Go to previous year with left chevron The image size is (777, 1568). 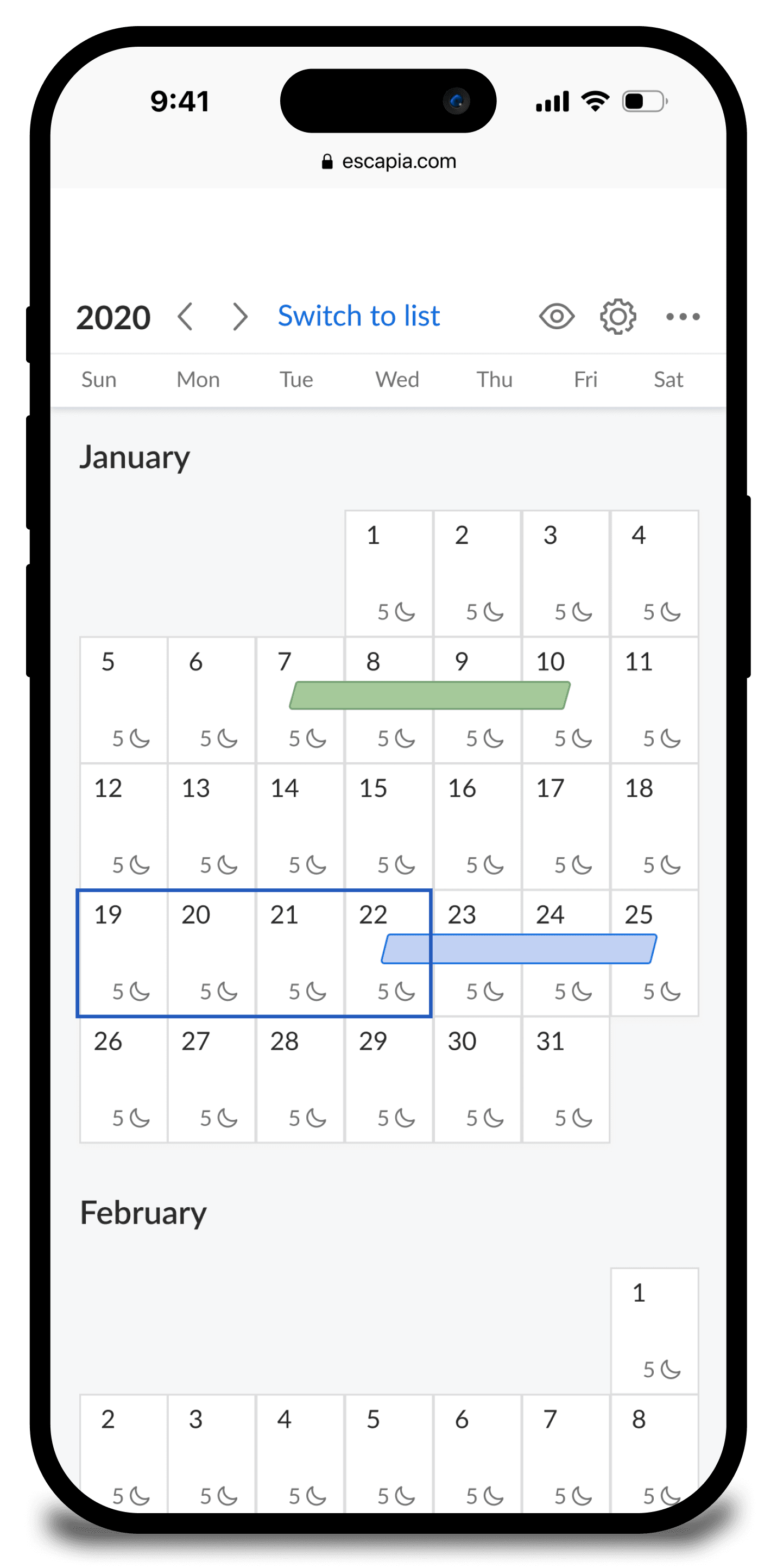(x=186, y=317)
